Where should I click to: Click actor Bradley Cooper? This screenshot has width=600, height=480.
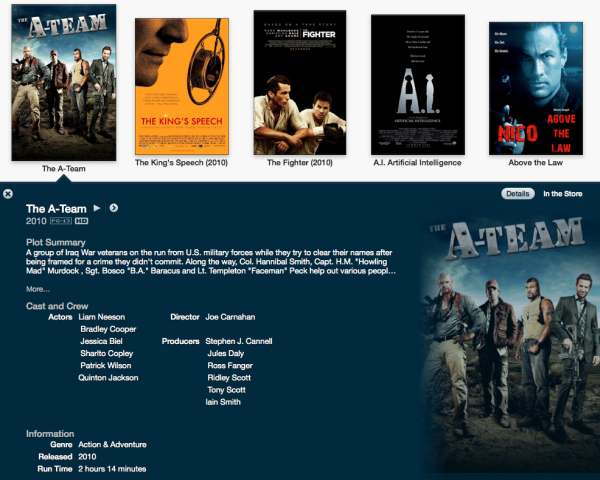[x=108, y=329]
